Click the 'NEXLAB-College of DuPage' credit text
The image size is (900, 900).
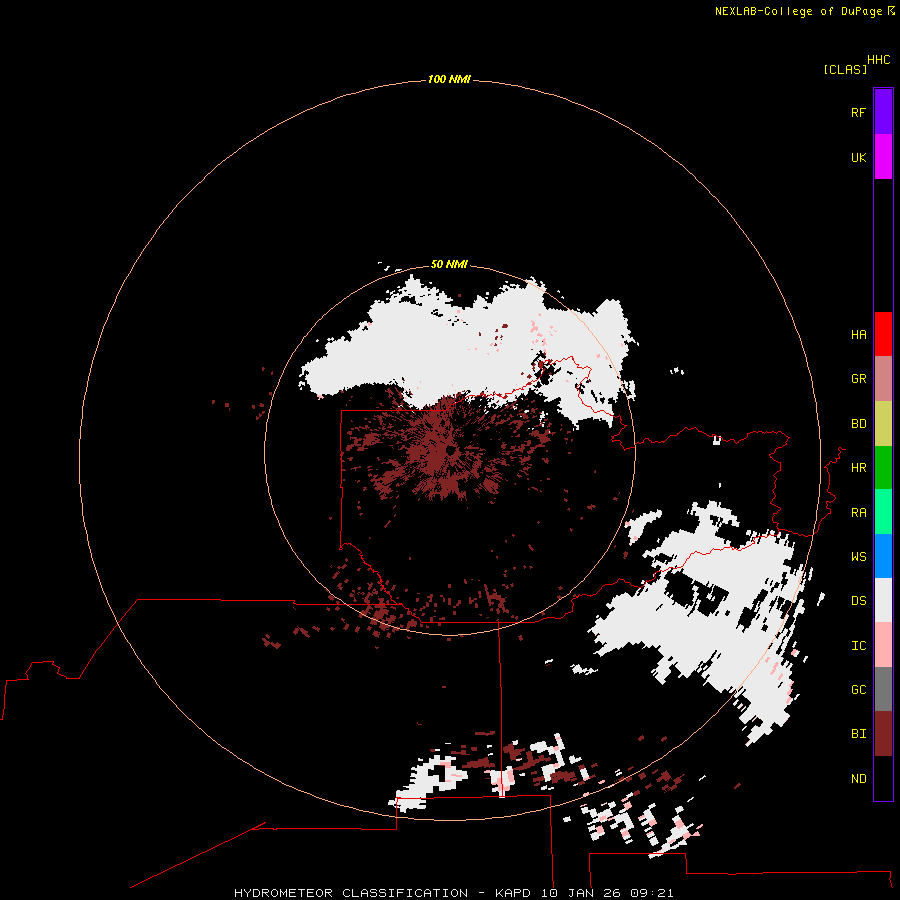pos(798,11)
